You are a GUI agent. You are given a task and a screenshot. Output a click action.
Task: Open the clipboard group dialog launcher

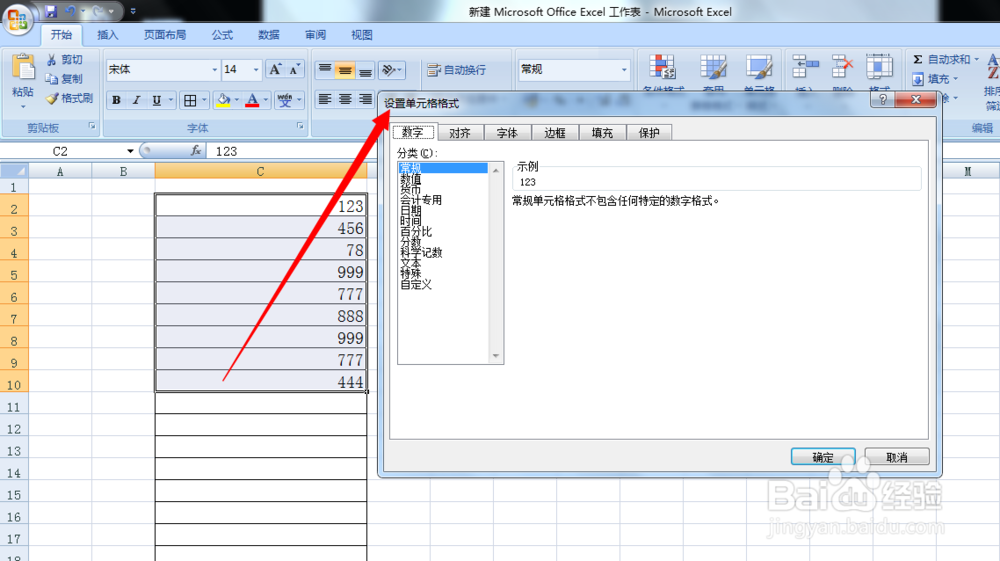click(x=92, y=126)
